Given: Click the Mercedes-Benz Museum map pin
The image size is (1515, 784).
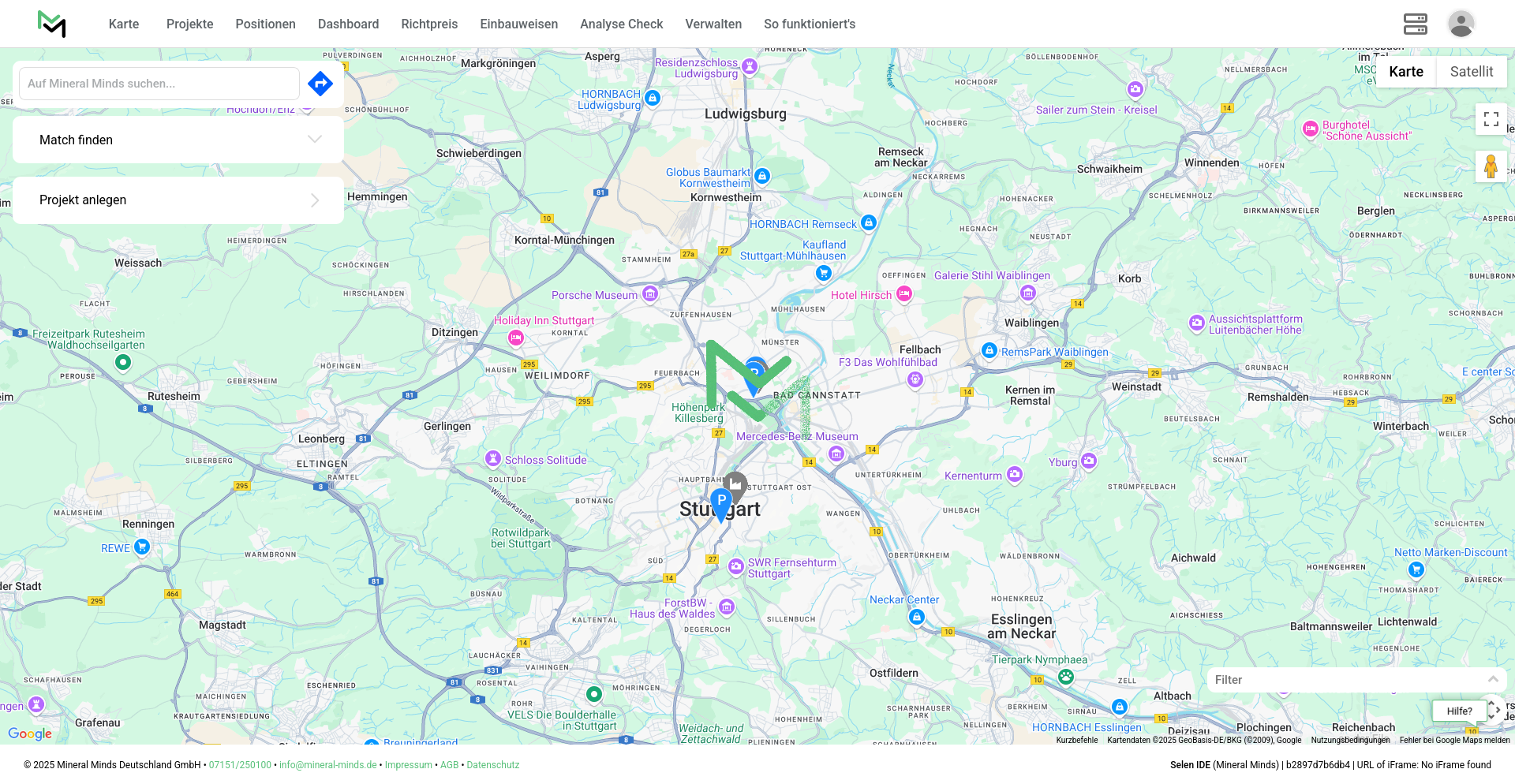Looking at the screenshot, I should coord(836,454).
